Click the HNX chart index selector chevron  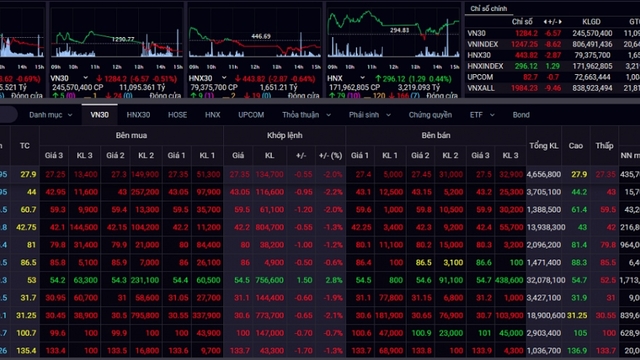coord(362,78)
